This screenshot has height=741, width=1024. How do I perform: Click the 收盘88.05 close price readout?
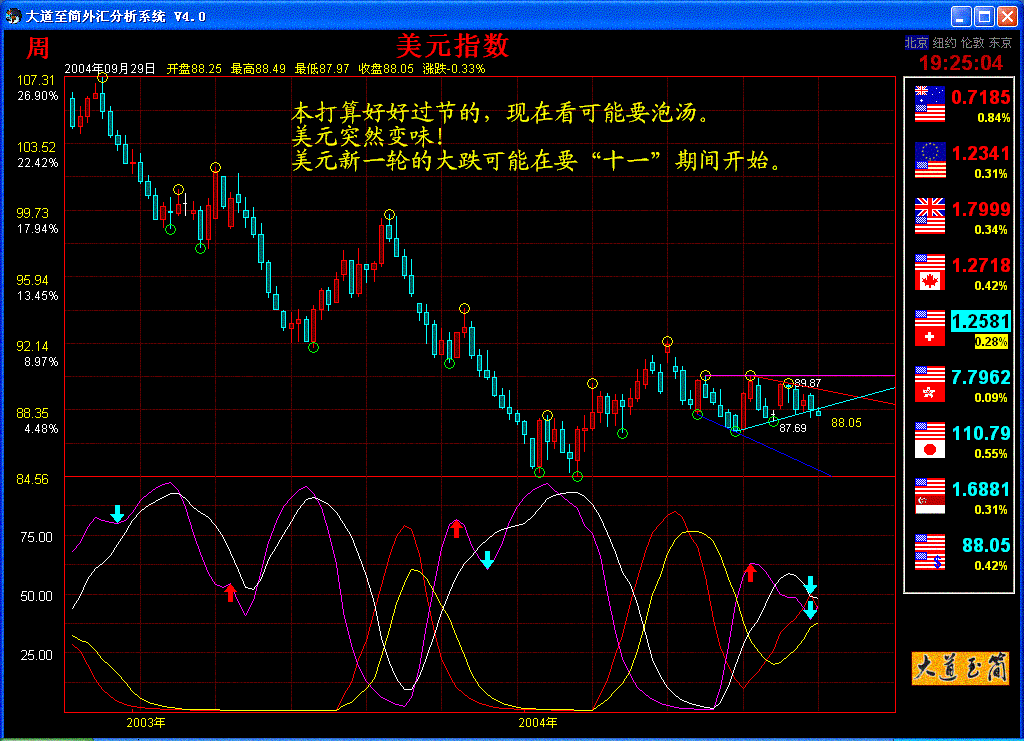(386, 69)
